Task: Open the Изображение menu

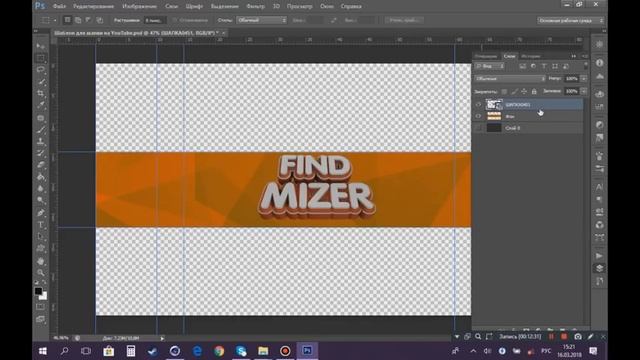Action: [x=140, y=7]
